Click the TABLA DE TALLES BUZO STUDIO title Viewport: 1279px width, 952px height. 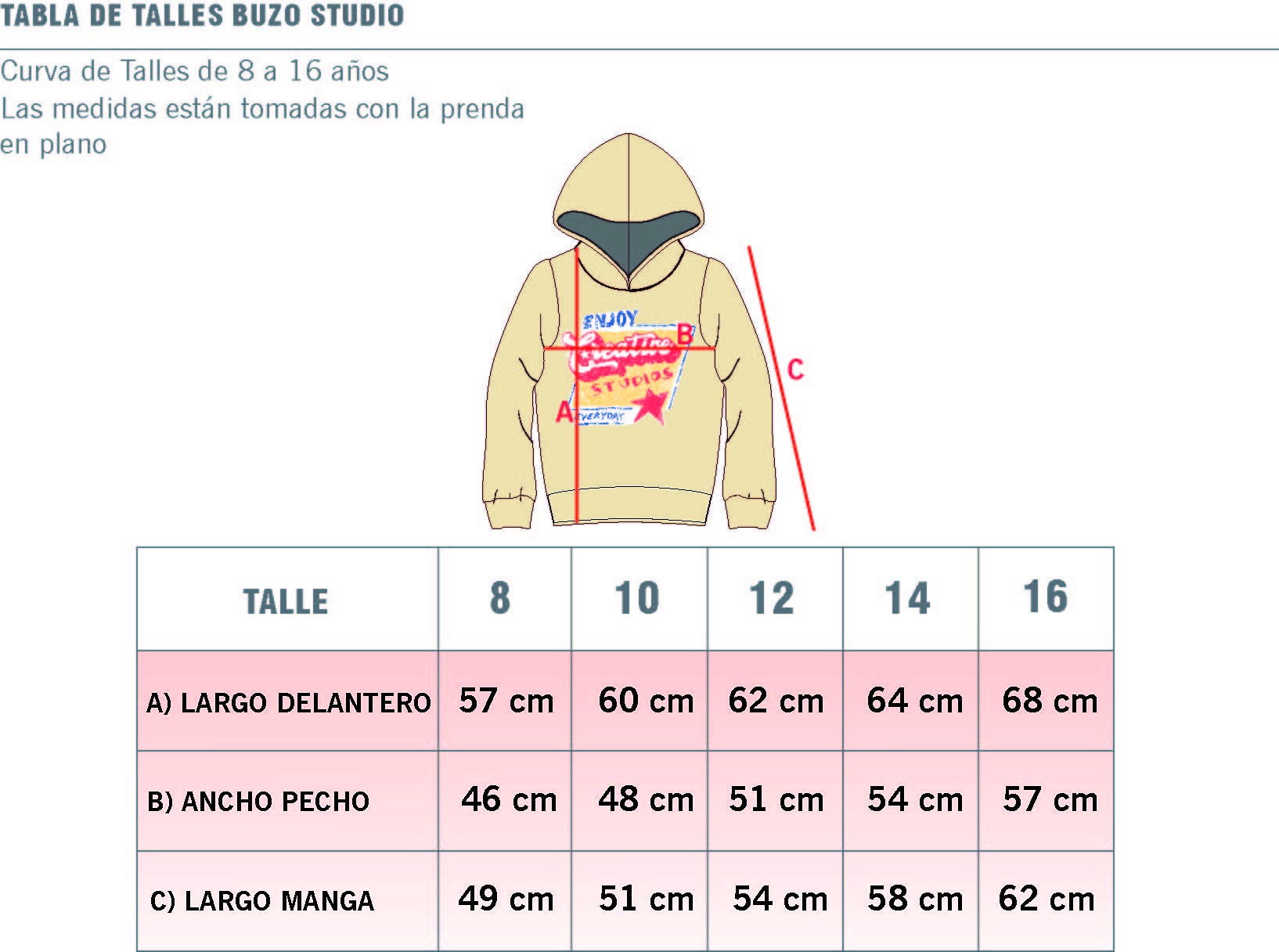click(x=202, y=15)
